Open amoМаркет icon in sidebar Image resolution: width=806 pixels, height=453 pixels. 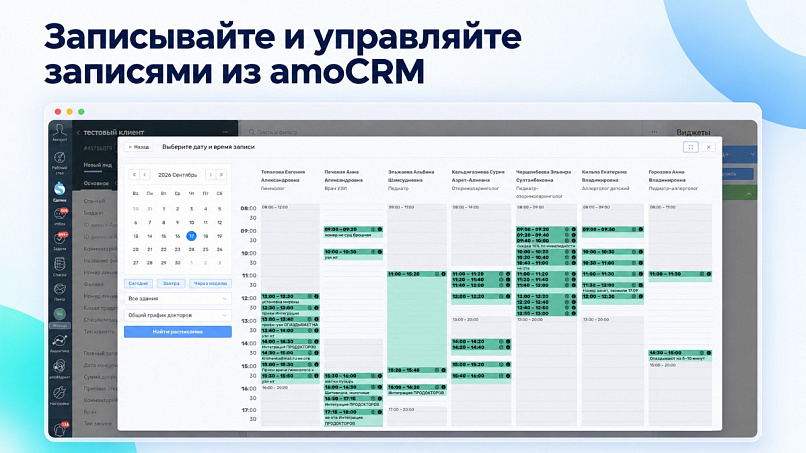pos(60,368)
